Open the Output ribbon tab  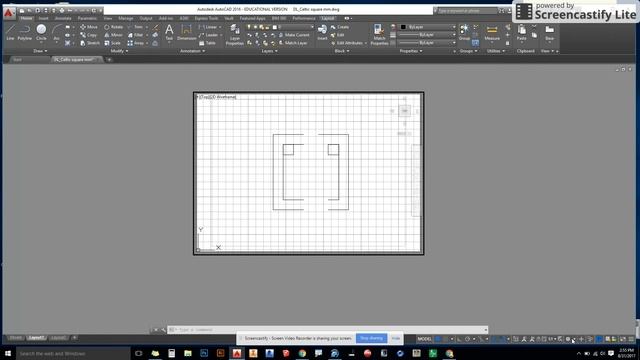(146, 18)
